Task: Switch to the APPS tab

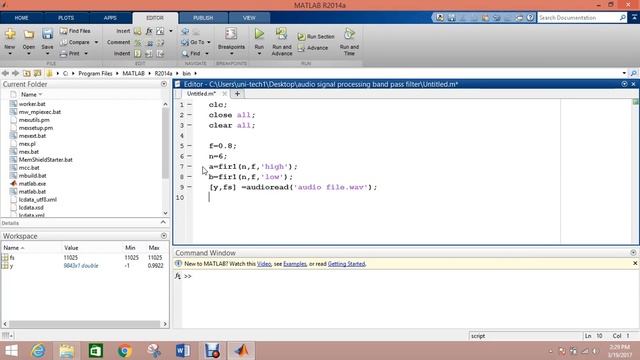Action: click(x=110, y=18)
